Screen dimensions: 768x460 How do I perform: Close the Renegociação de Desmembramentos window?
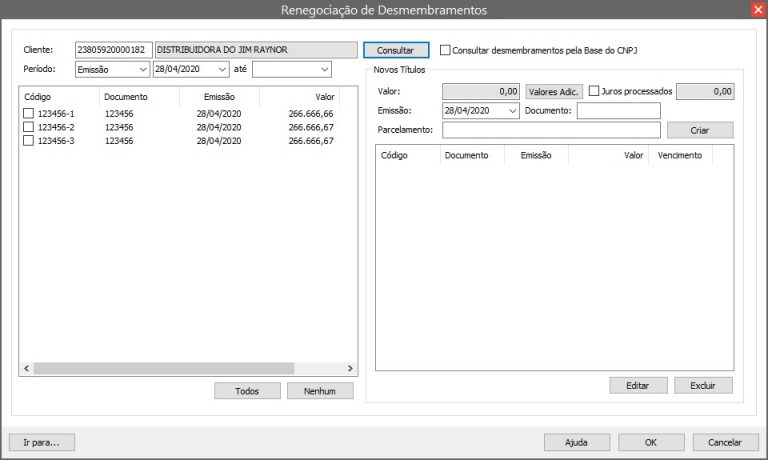758,9
